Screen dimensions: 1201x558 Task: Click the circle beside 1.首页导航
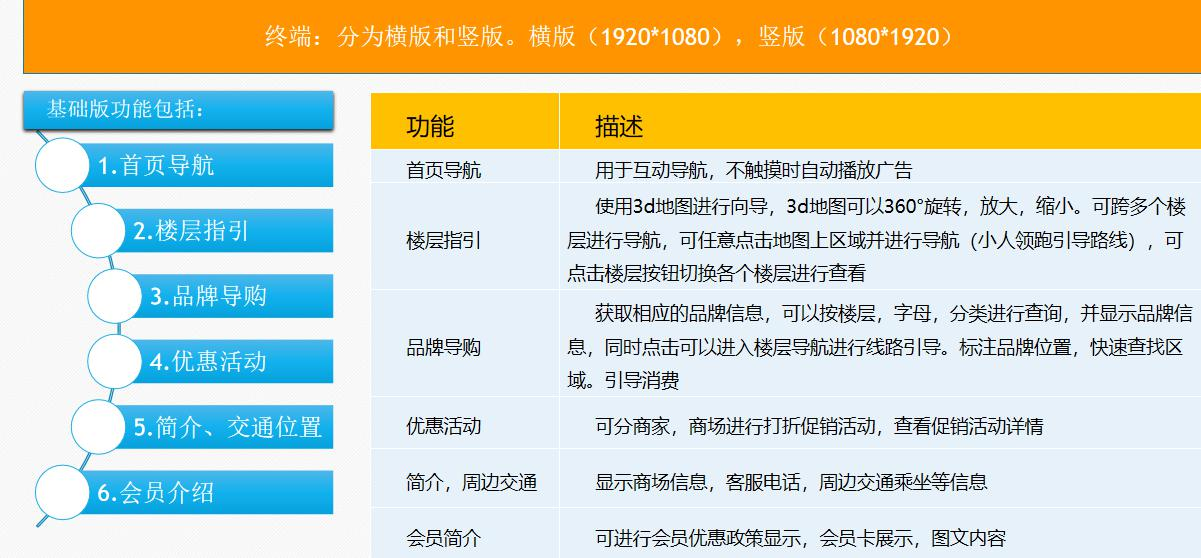(x=62, y=165)
